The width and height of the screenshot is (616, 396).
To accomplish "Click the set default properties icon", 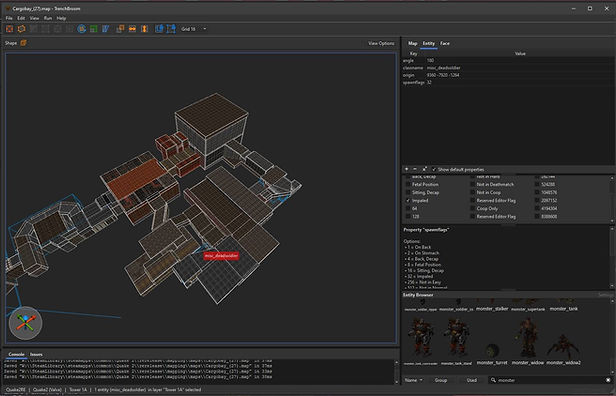I will [x=424, y=169].
